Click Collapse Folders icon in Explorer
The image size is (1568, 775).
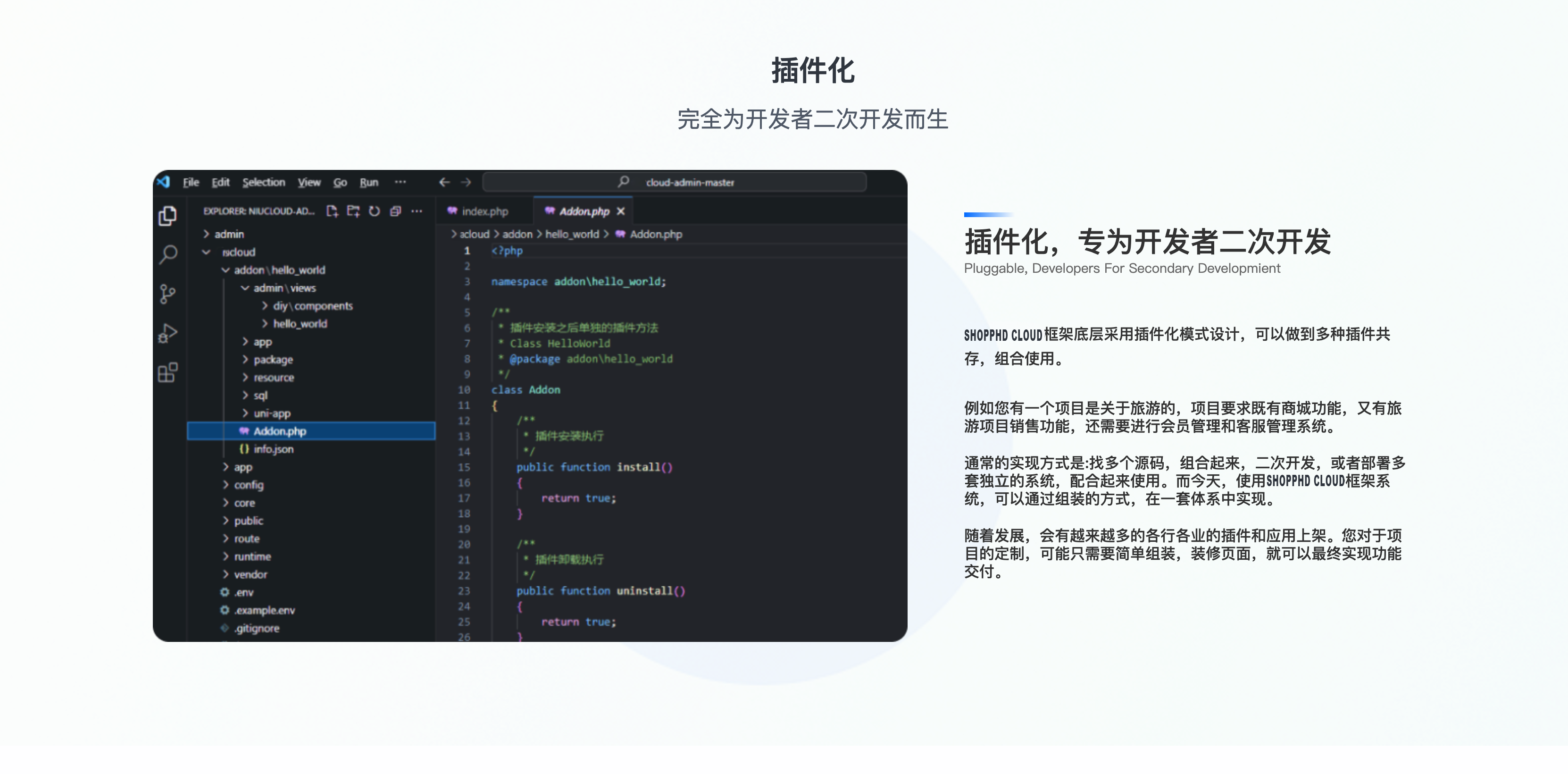click(396, 211)
